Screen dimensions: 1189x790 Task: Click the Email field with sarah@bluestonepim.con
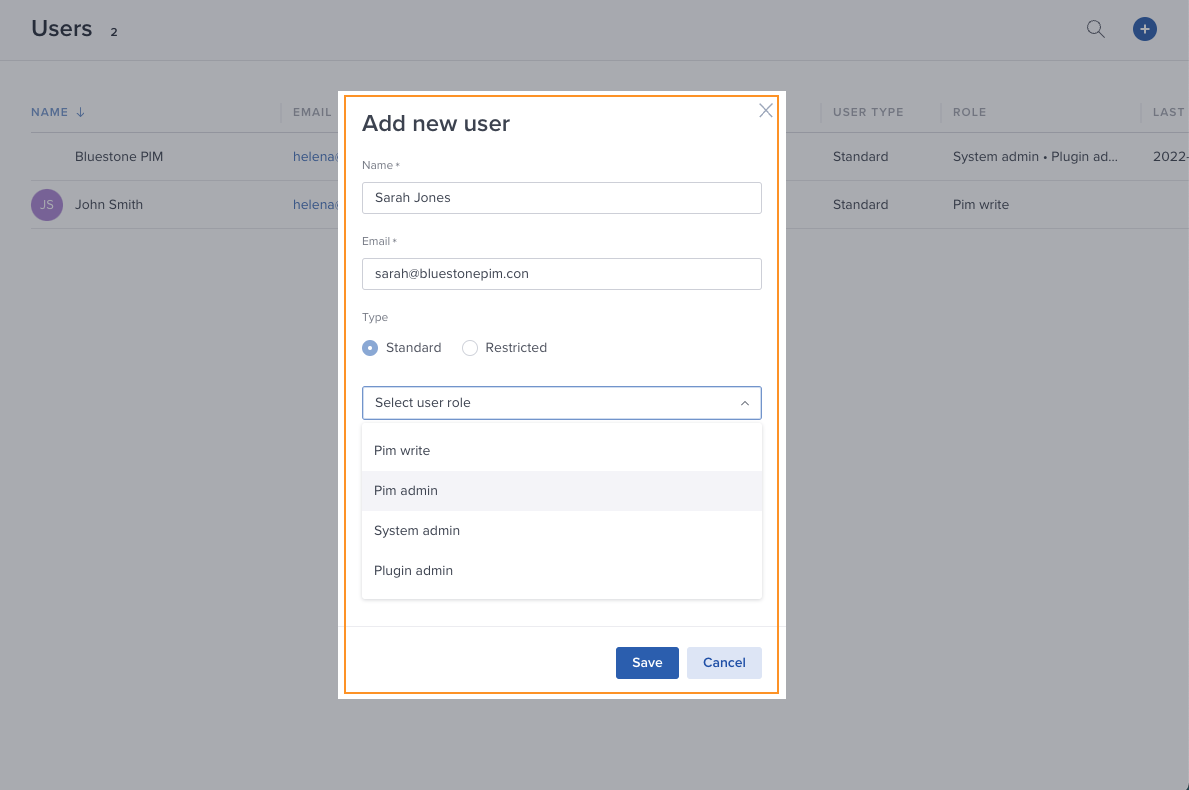(562, 274)
